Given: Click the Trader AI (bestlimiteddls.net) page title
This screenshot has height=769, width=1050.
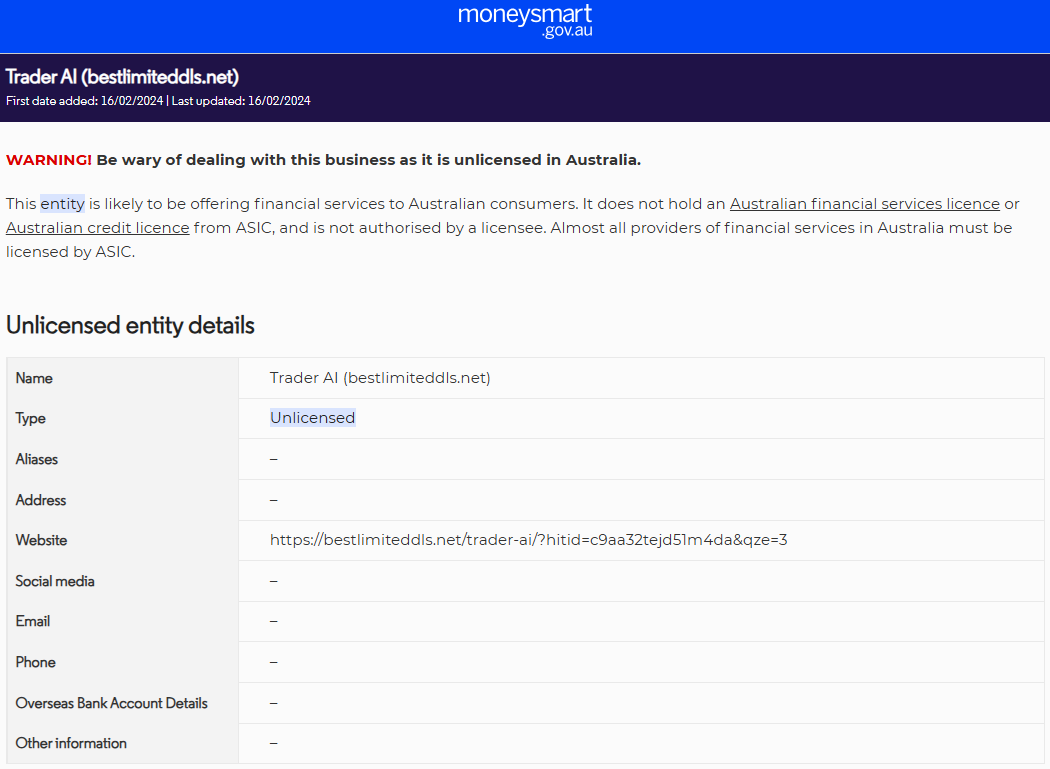Looking at the screenshot, I should (x=123, y=77).
